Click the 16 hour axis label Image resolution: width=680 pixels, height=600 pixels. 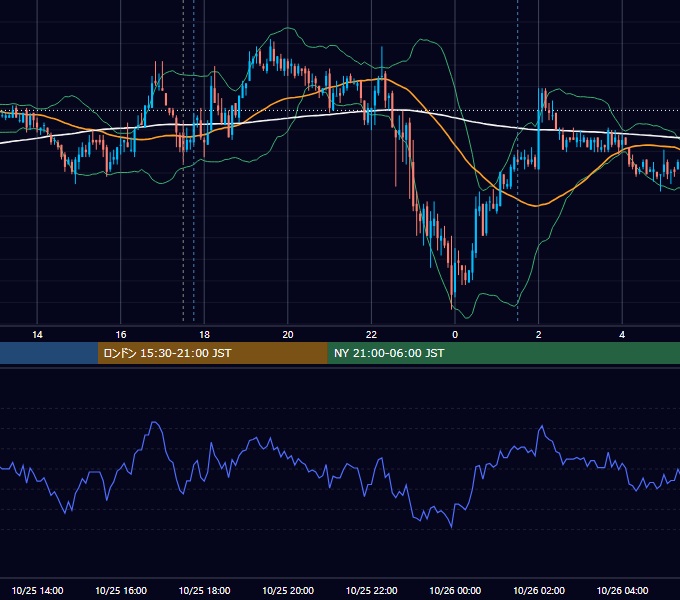point(121,335)
